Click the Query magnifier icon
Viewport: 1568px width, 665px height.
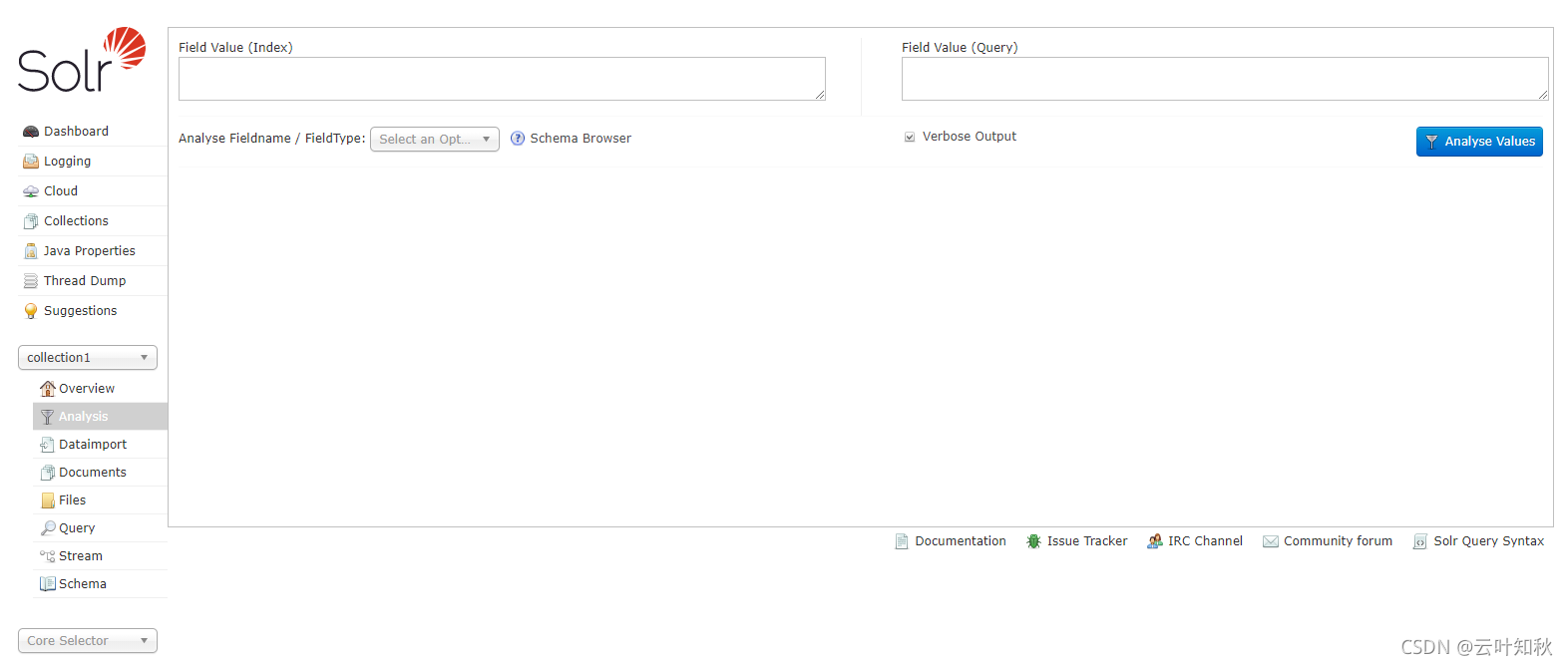pyautogui.click(x=47, y=528)
